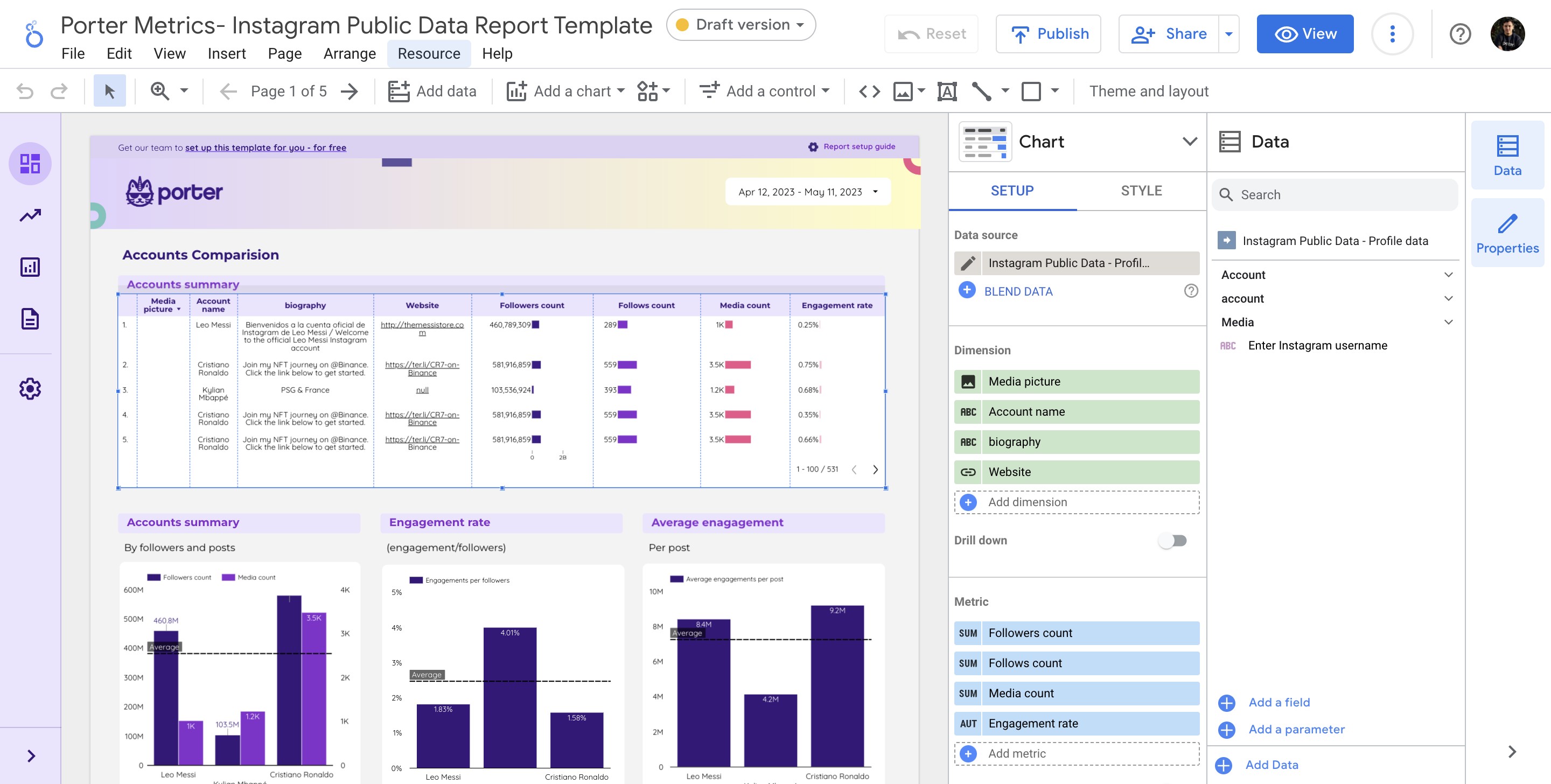Open the Draft version dropdown

click(x=740, y=25)
